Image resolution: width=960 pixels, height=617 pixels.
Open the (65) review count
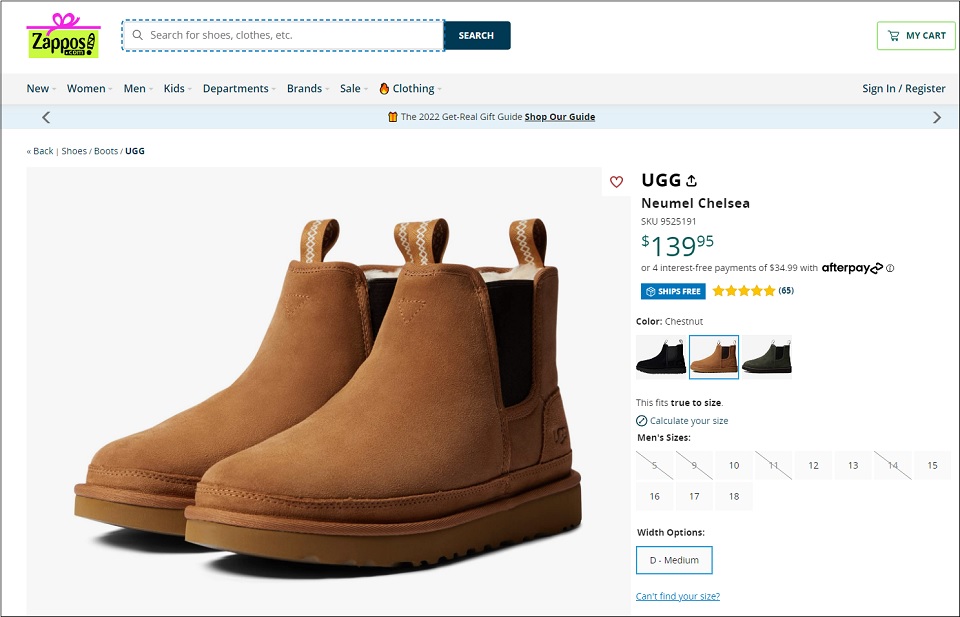(x=786, y=290)
